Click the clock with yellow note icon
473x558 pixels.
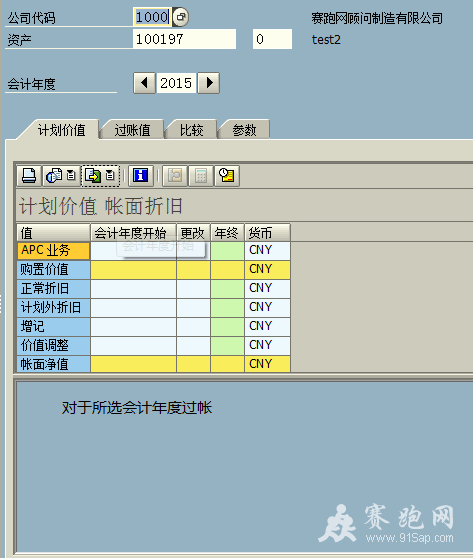pyautogui.click(x=227, y=176)
